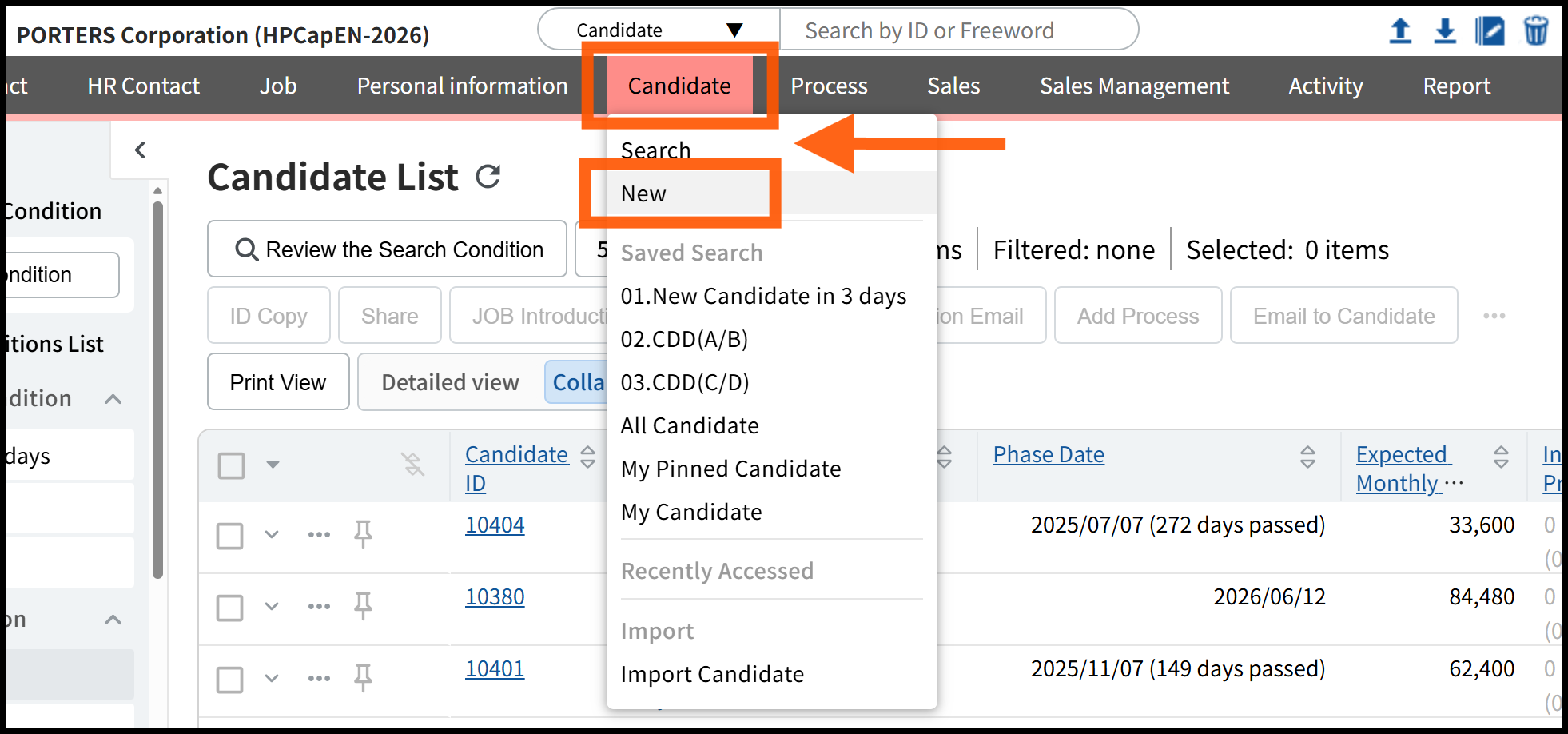This screenshot has width=1568, height=734.
Task: Open candidate ID 10404 link
Action: [495, 525]
